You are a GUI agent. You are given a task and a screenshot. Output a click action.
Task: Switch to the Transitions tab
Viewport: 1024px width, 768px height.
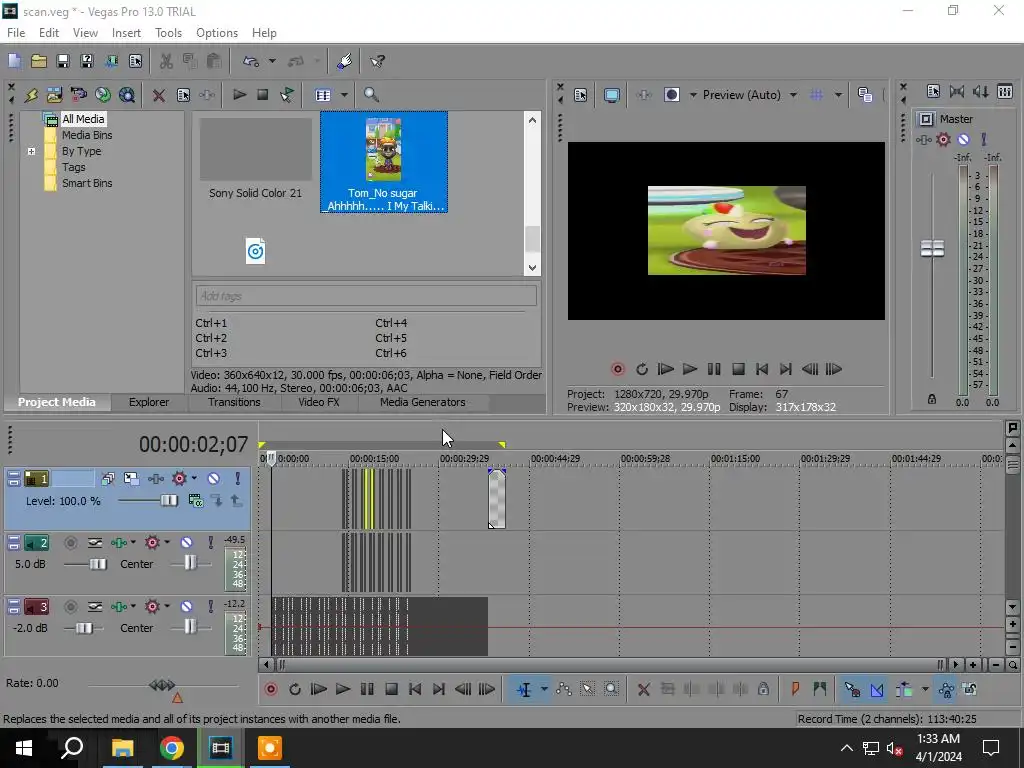point(234,402)
